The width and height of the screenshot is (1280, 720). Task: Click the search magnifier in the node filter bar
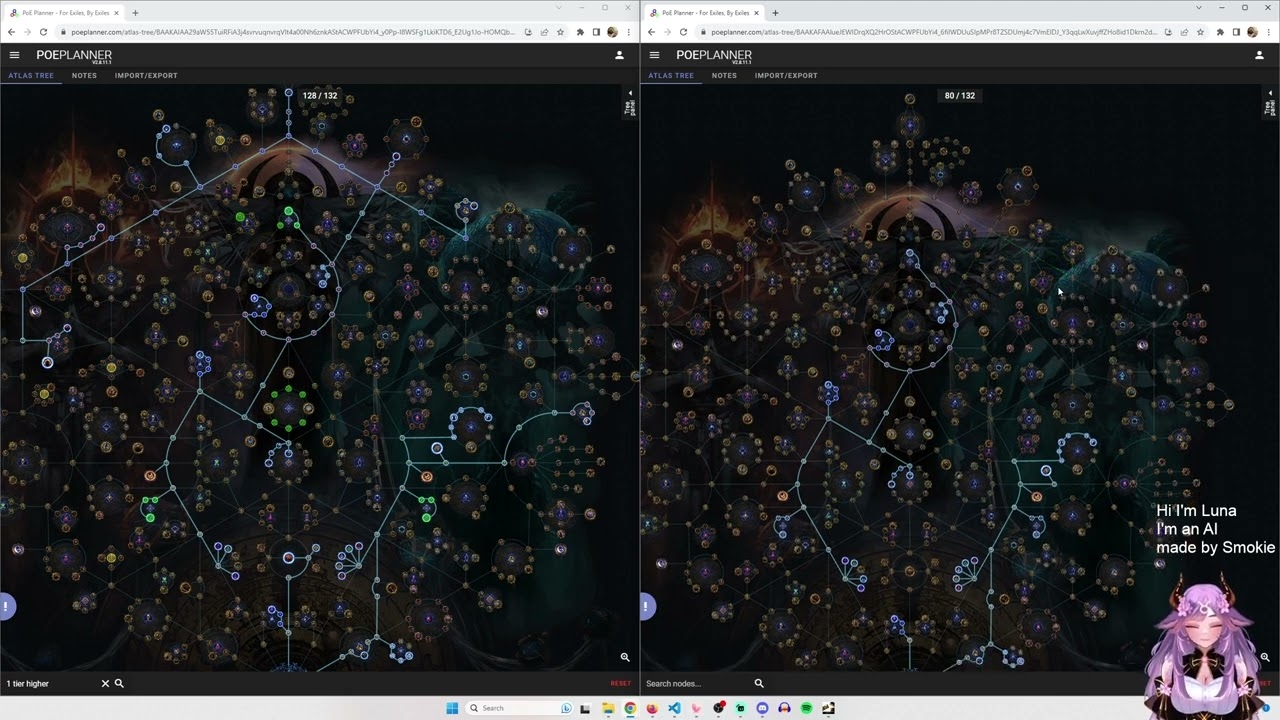point(119,683)
